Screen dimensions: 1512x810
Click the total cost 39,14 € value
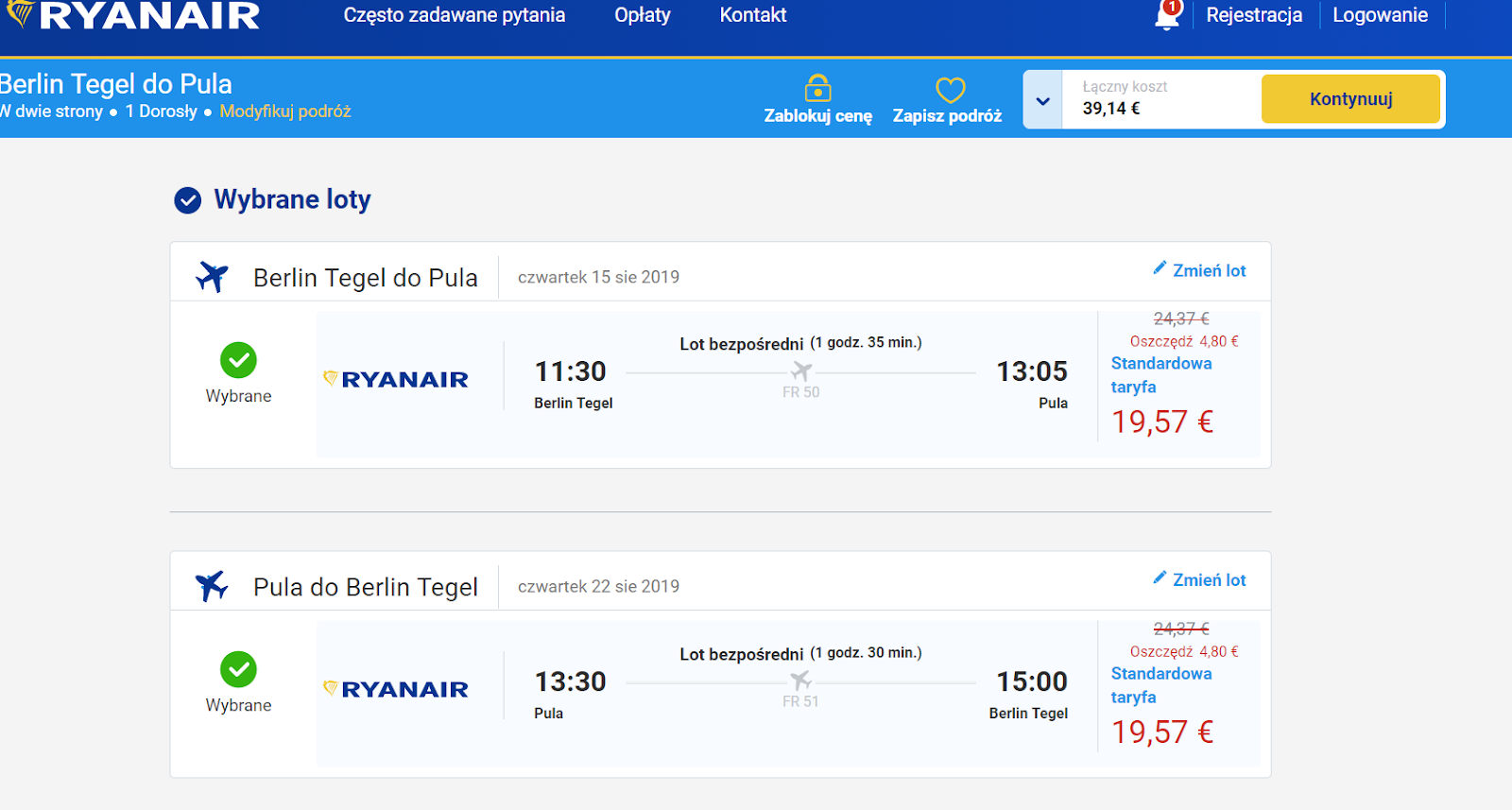pyautogui.click(x=1111, y=109)
